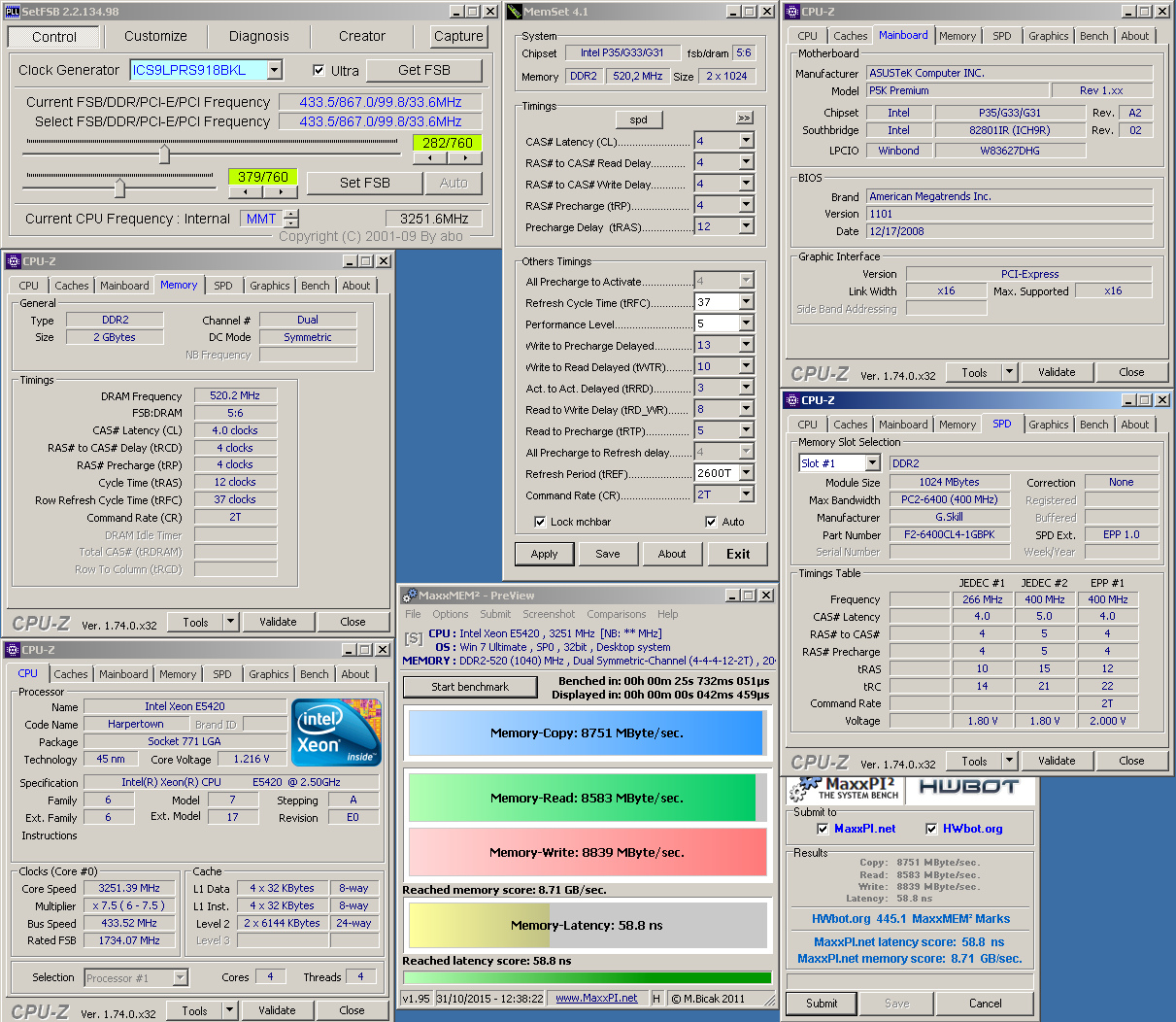The image size is (1176, 1022).
Task: Open the Options menu in MaxxMEM
Action: (451, 614)
